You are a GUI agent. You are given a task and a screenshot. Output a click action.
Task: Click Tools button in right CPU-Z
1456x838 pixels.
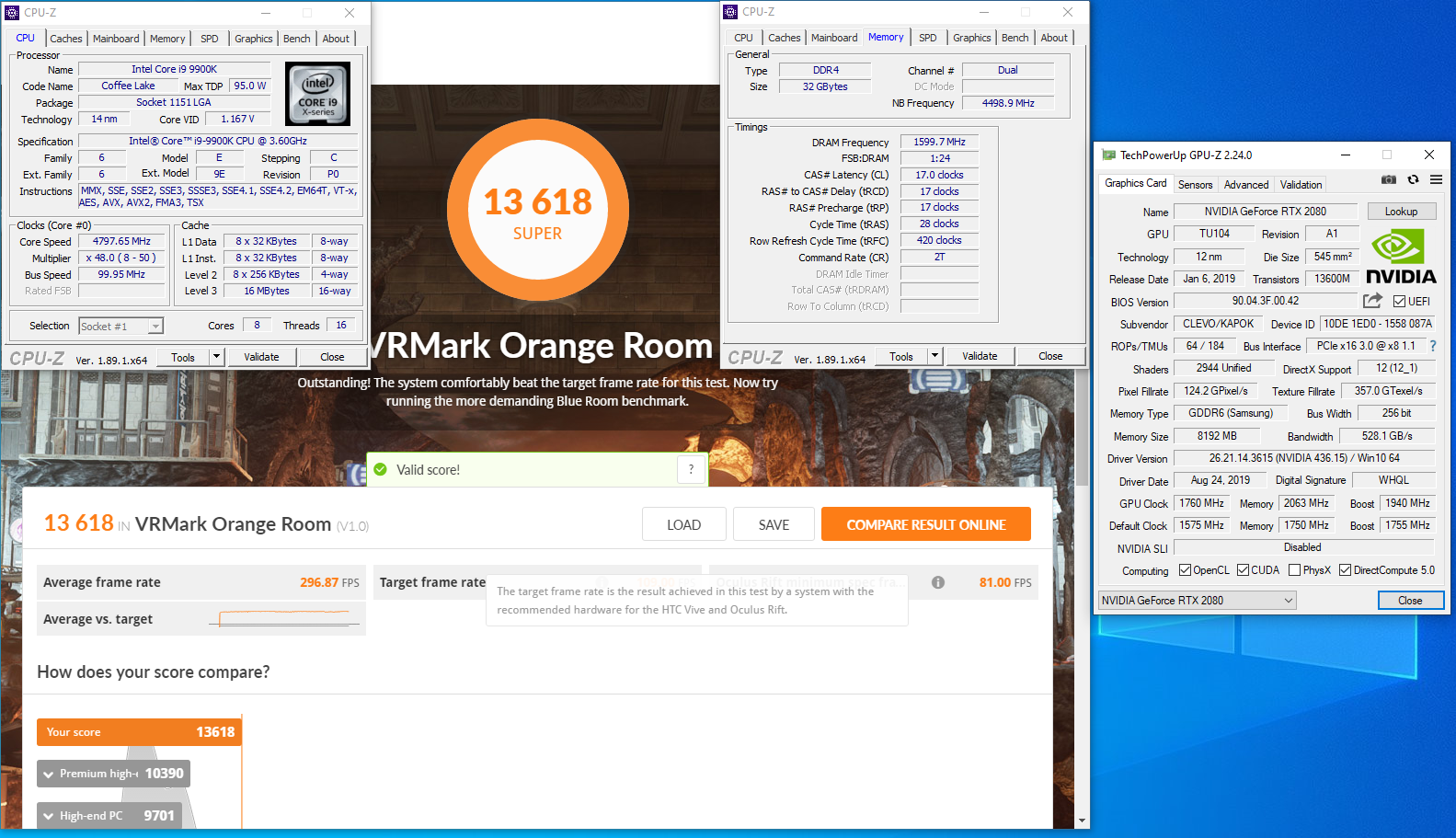point(901,356)
